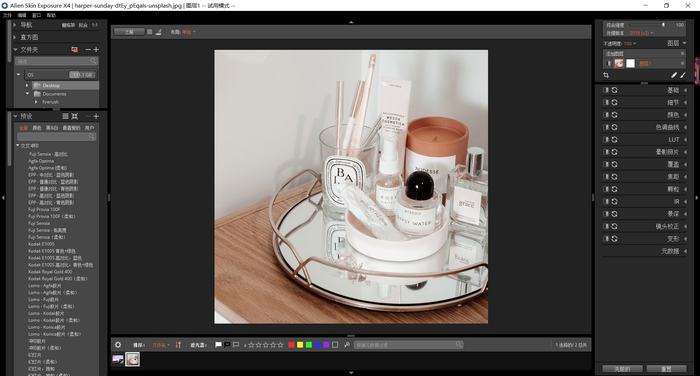Open the 布局 layout dropdown
The height and width of the screenshot is (376, 700).
[188, 32]
